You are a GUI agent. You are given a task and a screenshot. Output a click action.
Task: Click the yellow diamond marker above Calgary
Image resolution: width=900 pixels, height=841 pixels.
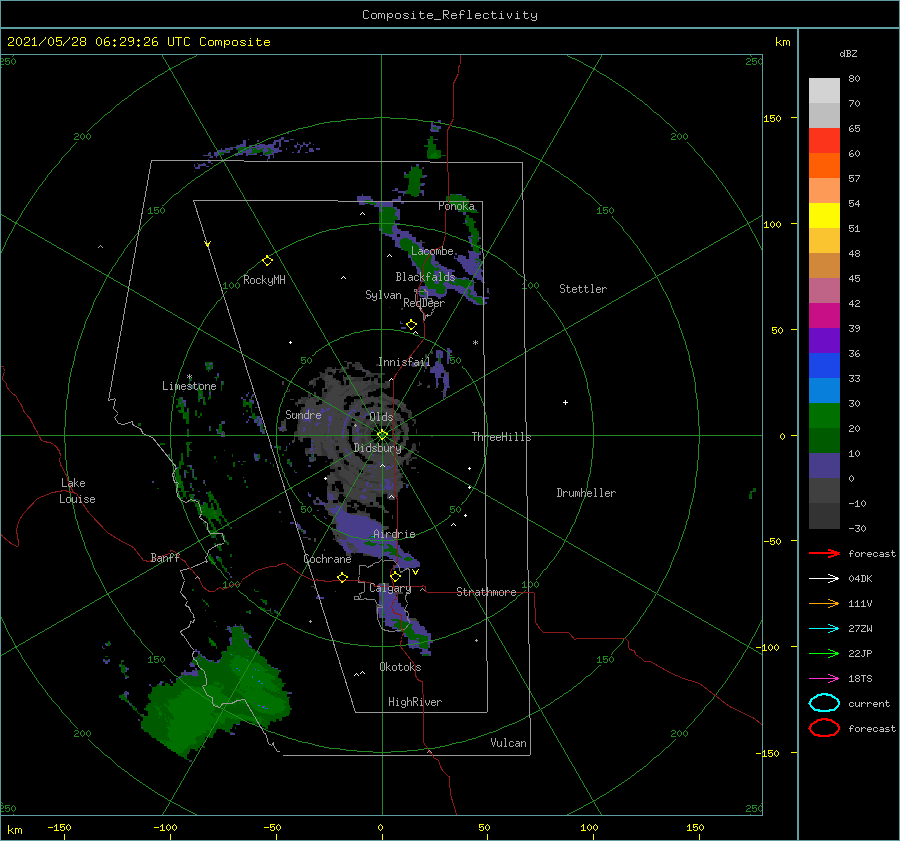[x=395, y=576]
